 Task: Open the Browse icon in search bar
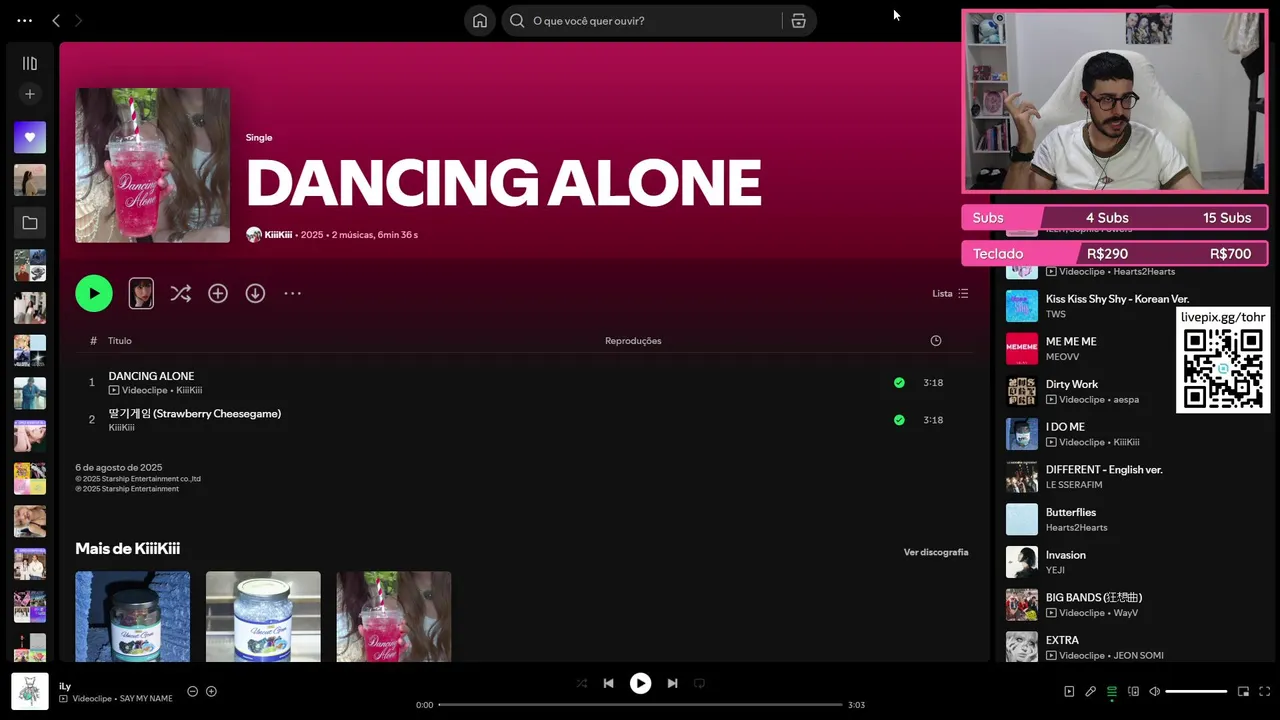point(798,20)
